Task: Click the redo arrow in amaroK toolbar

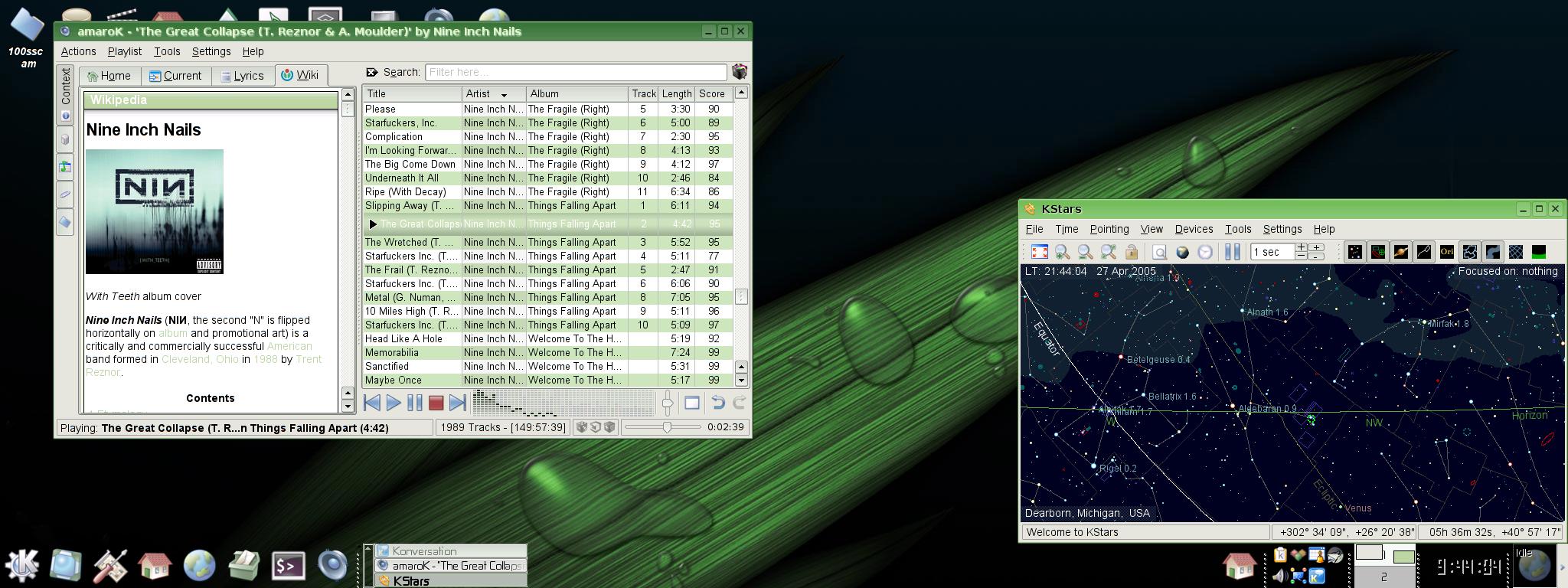Action: click(x=740, y=403)
